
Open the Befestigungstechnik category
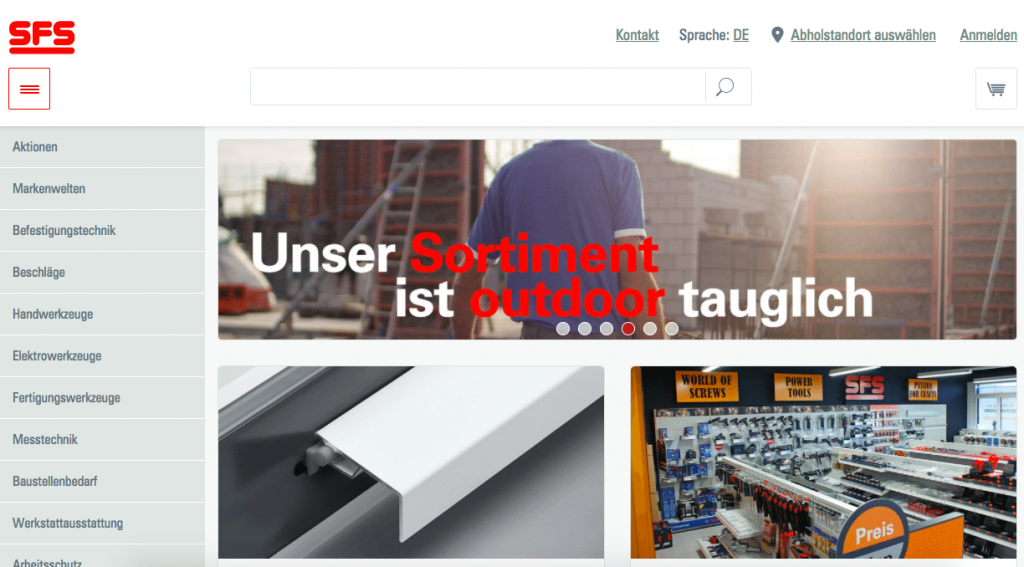[103, 231]
